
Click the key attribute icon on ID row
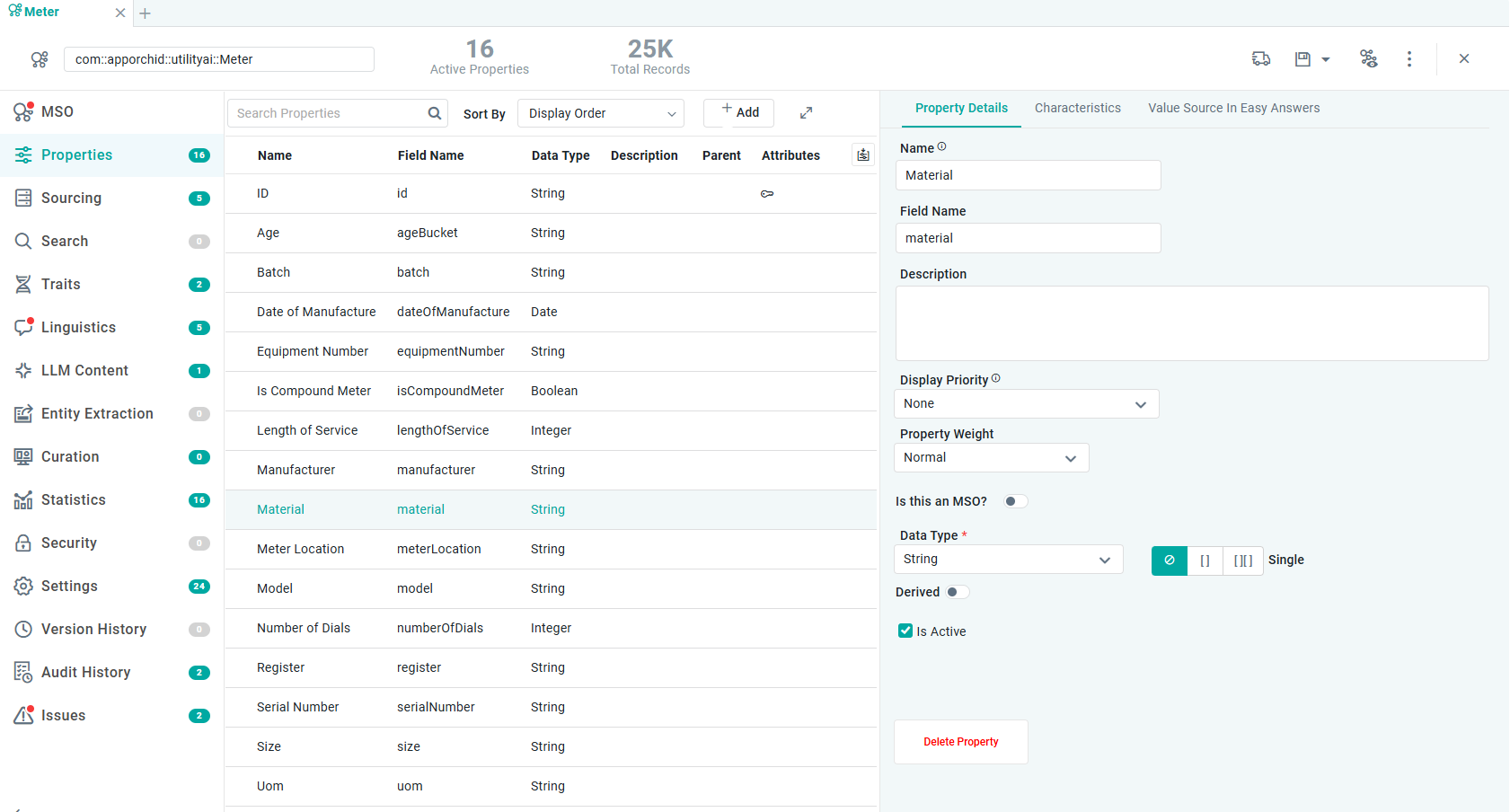(767, 194)
